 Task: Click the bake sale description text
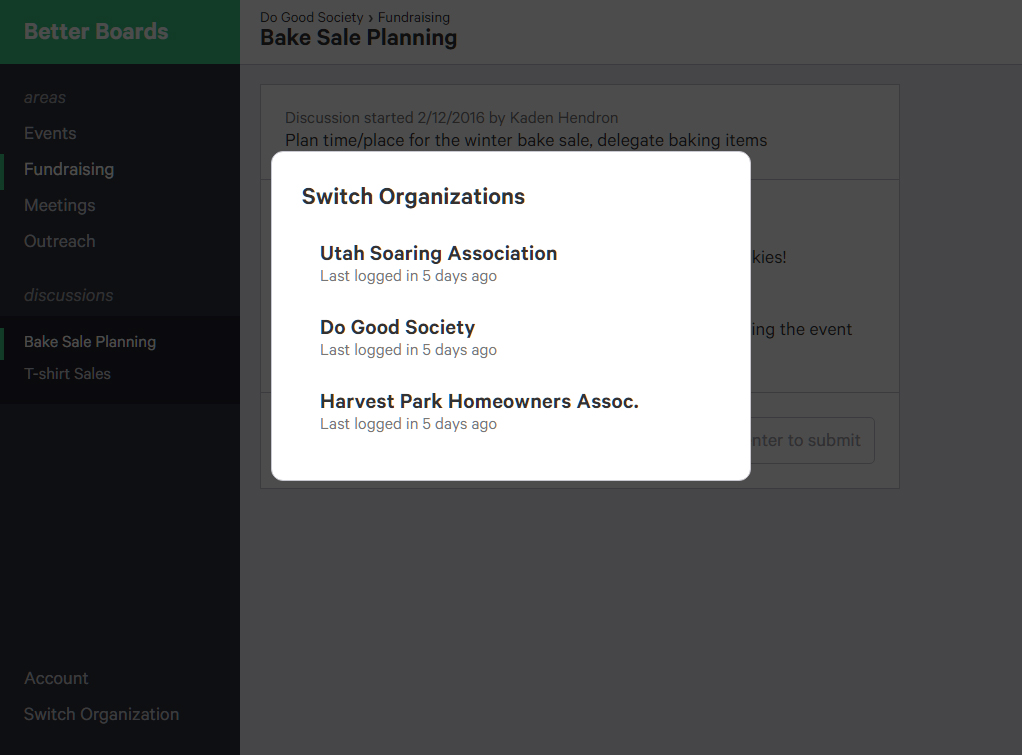[x=526, y=140]
